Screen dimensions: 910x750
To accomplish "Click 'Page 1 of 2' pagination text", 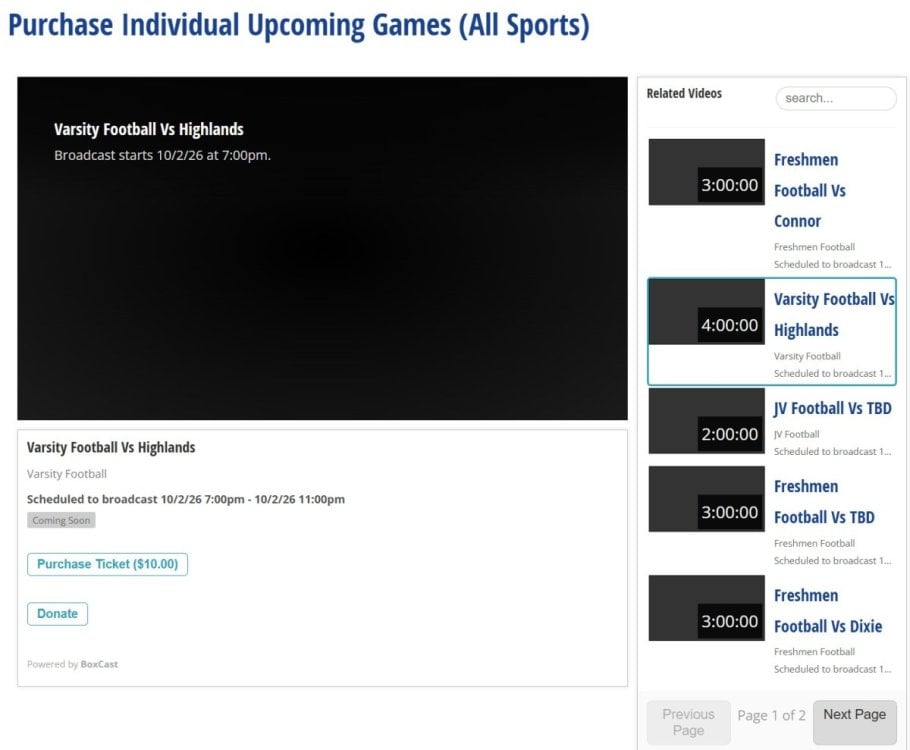I will pyautogui.click(x=771, y=715).
